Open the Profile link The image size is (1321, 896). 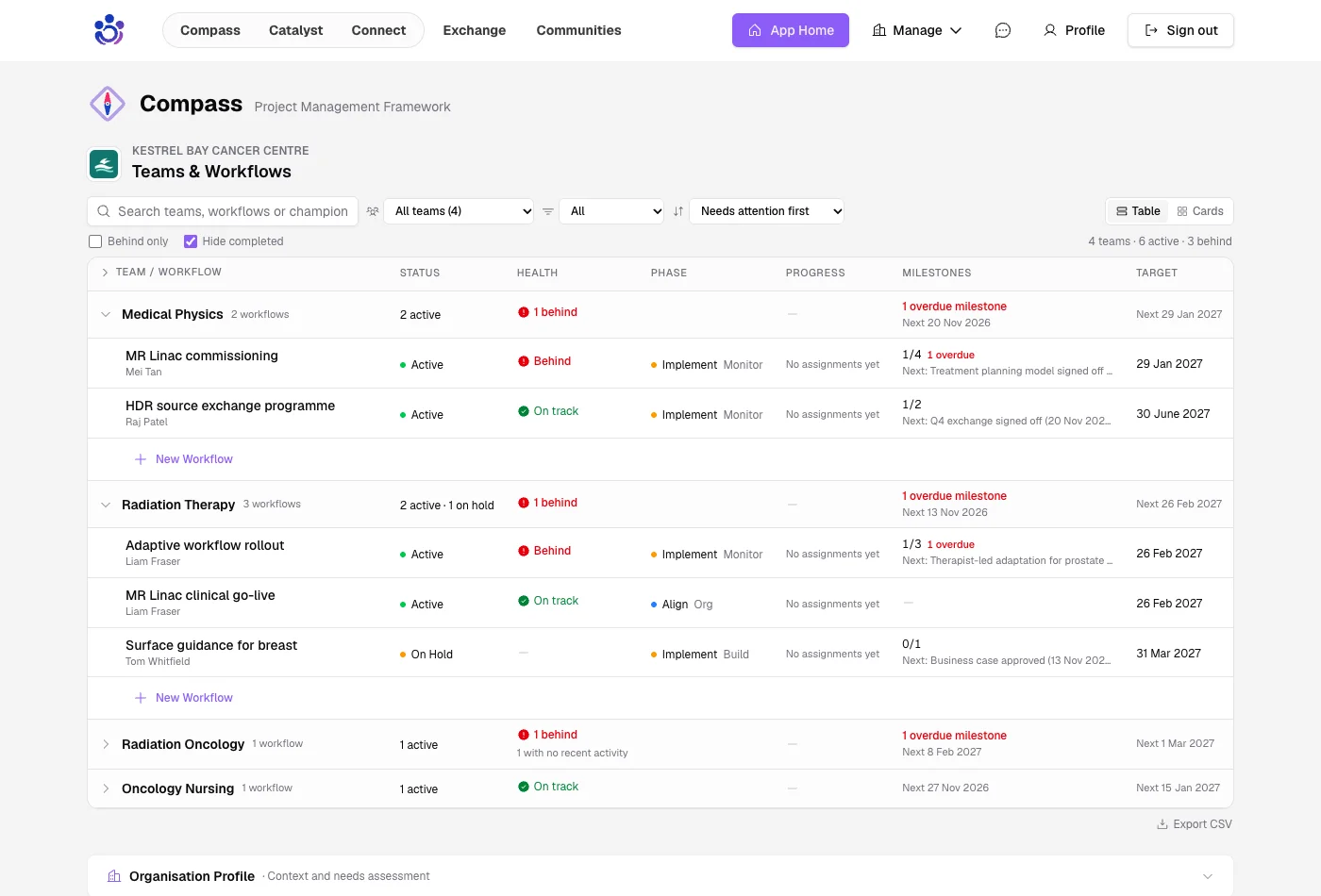[1074, 30]
